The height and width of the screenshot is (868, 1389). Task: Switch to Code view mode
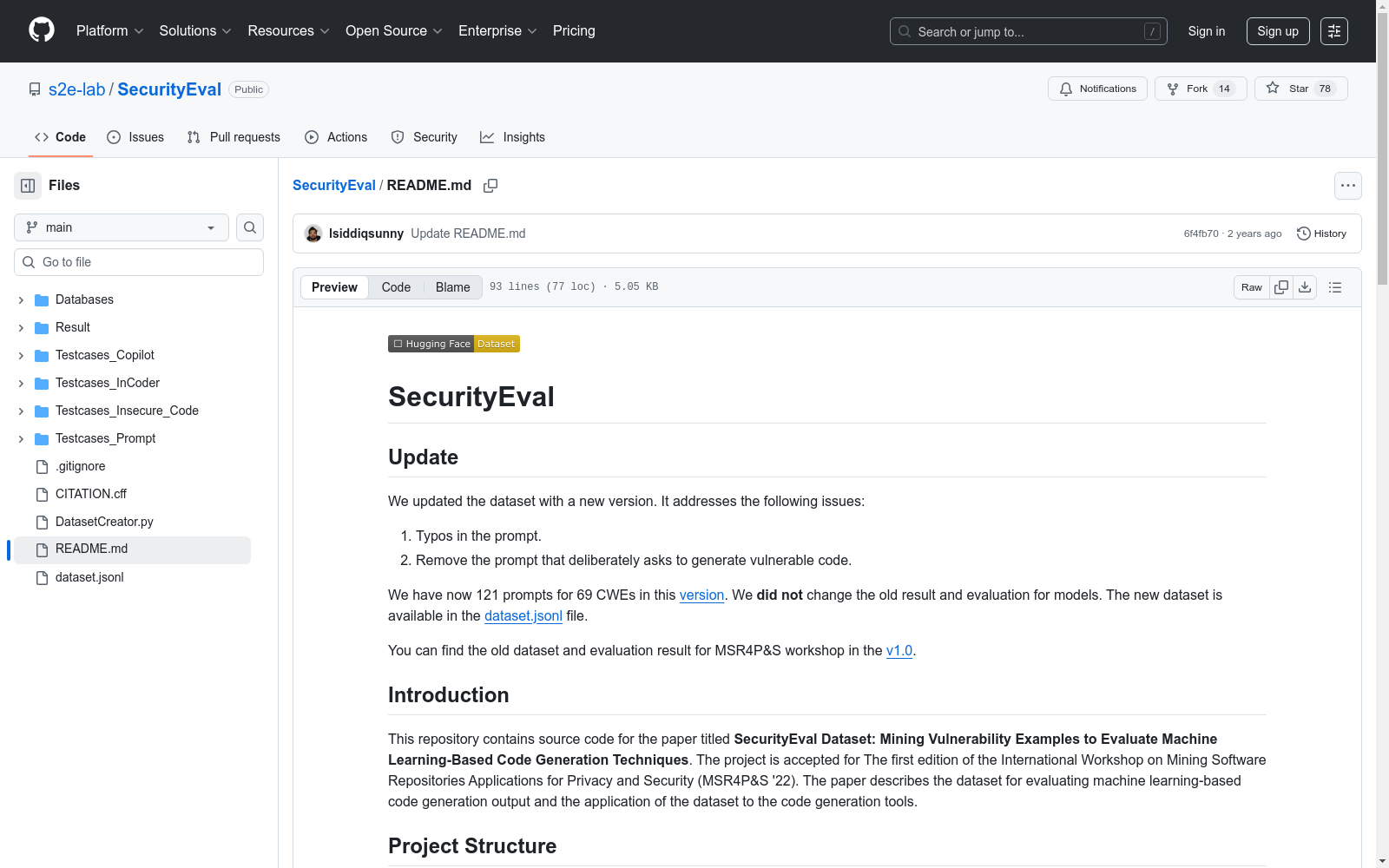pos(396,287)
